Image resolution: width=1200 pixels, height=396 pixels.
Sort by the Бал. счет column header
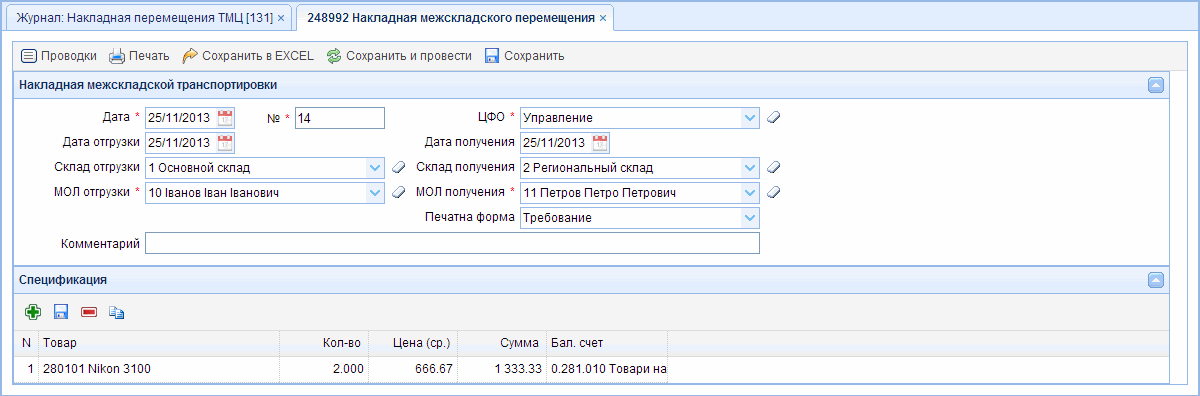click(607, 343)
